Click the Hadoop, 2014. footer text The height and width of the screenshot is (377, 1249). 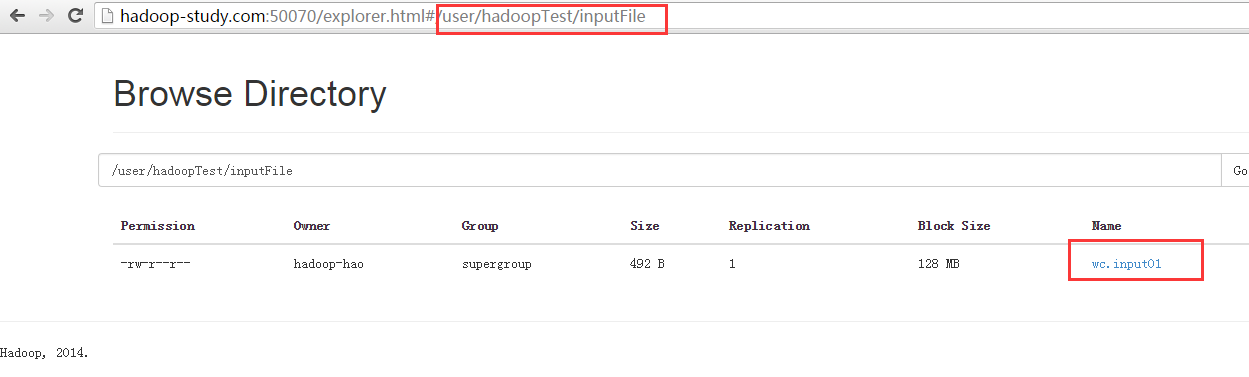coord(44,353)
